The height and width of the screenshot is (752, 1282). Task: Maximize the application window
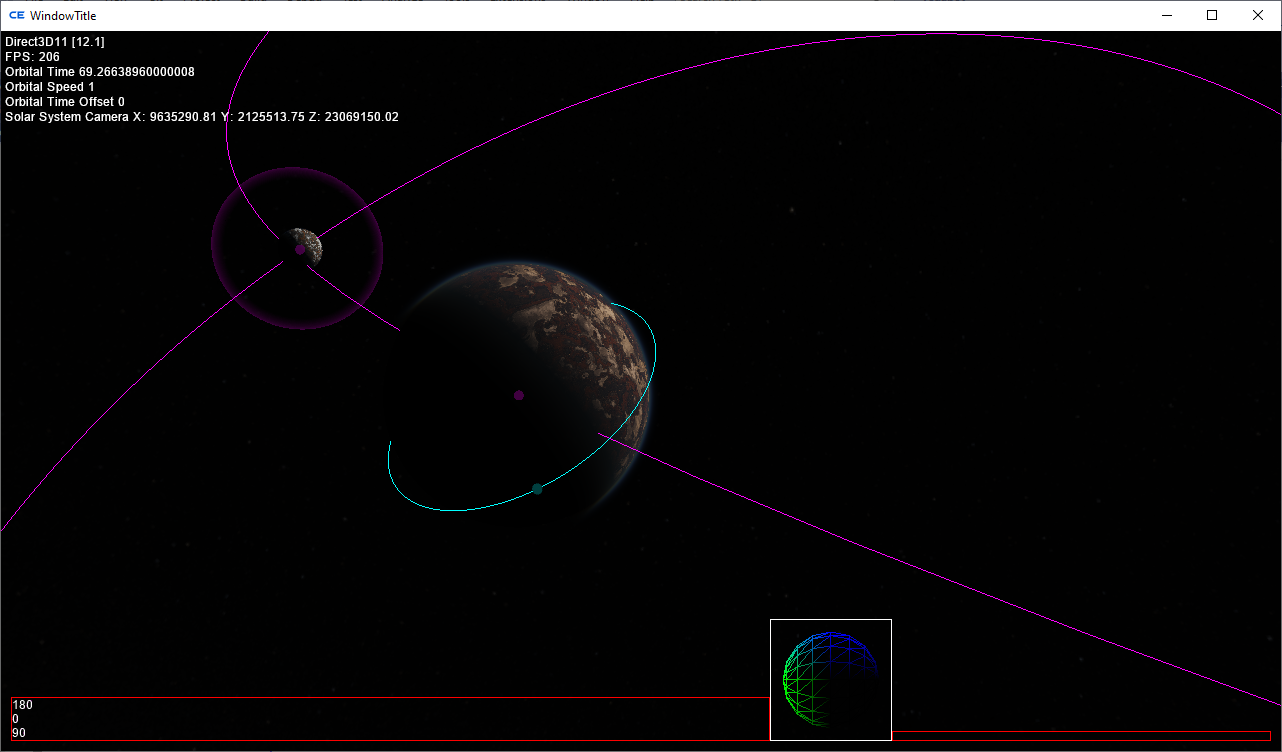coord(1212,15)
